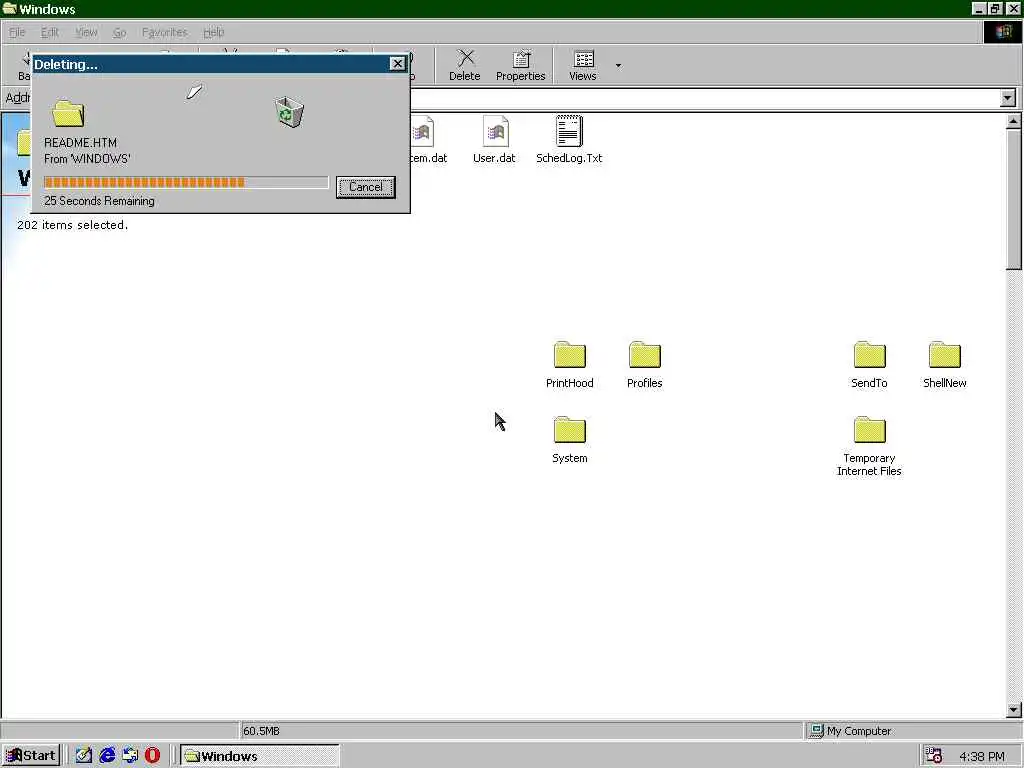Launch Internet Explorer from quick launch

click(x=107, y=756)
